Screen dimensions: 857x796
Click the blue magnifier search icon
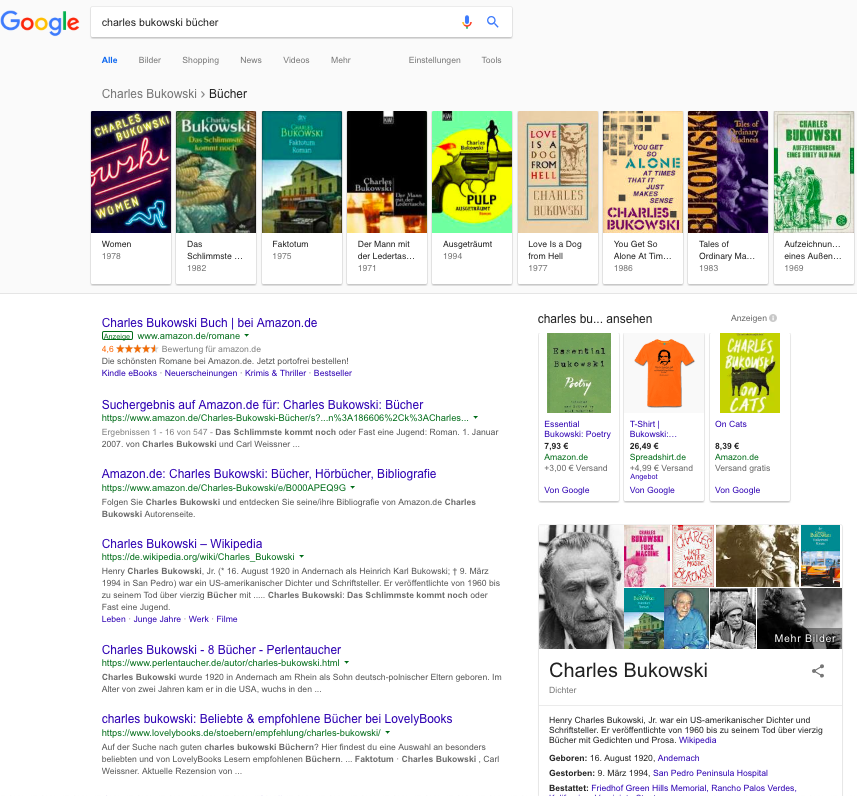point(492,22)
